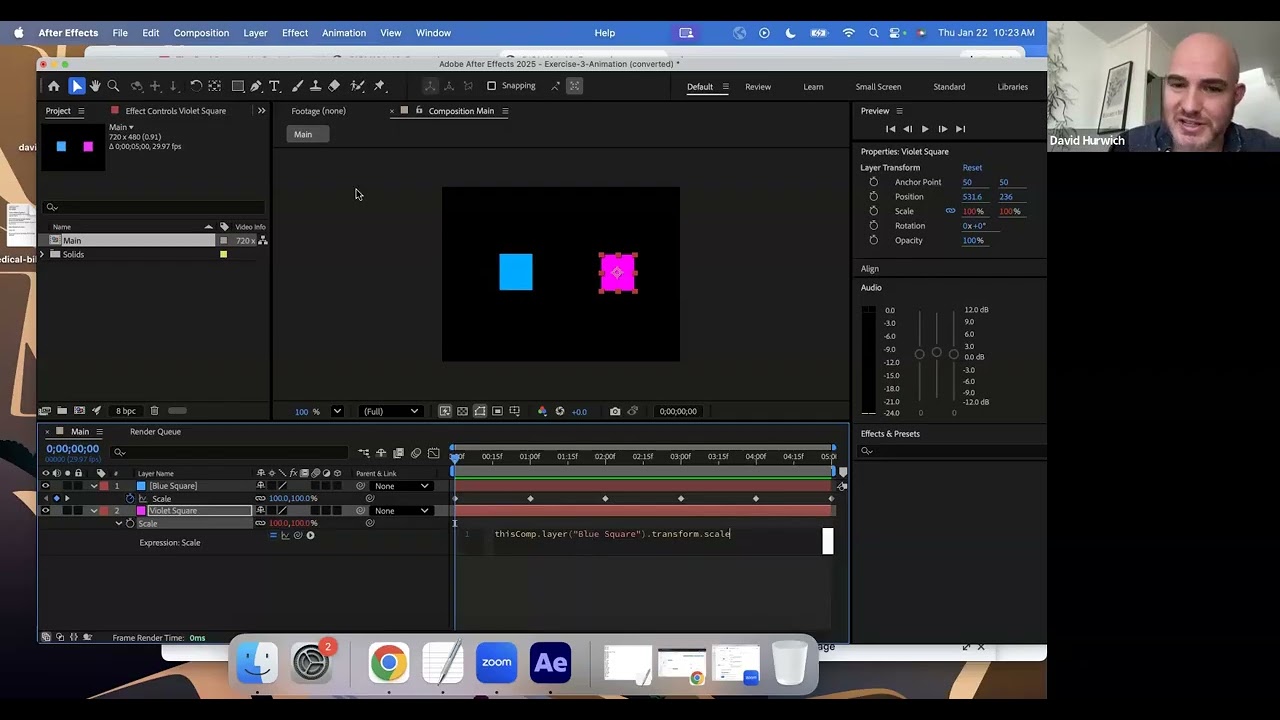Select the Roto Brush tool

point(357,86)
